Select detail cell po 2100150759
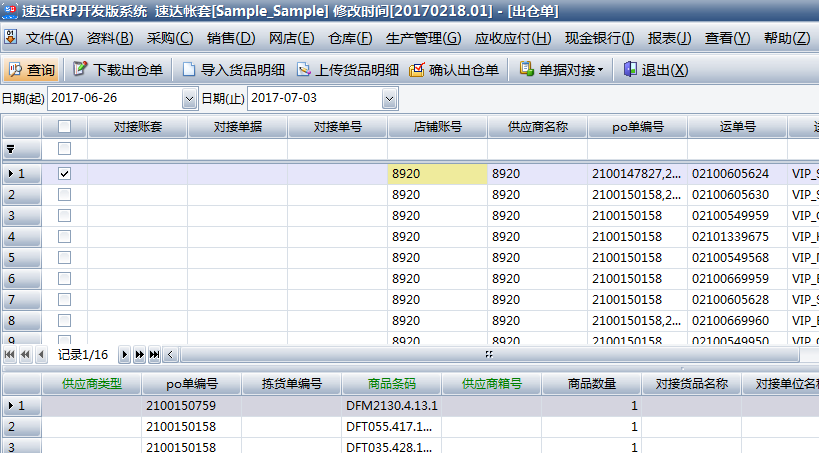The image size is (819, 453). (x=191, y=406)
